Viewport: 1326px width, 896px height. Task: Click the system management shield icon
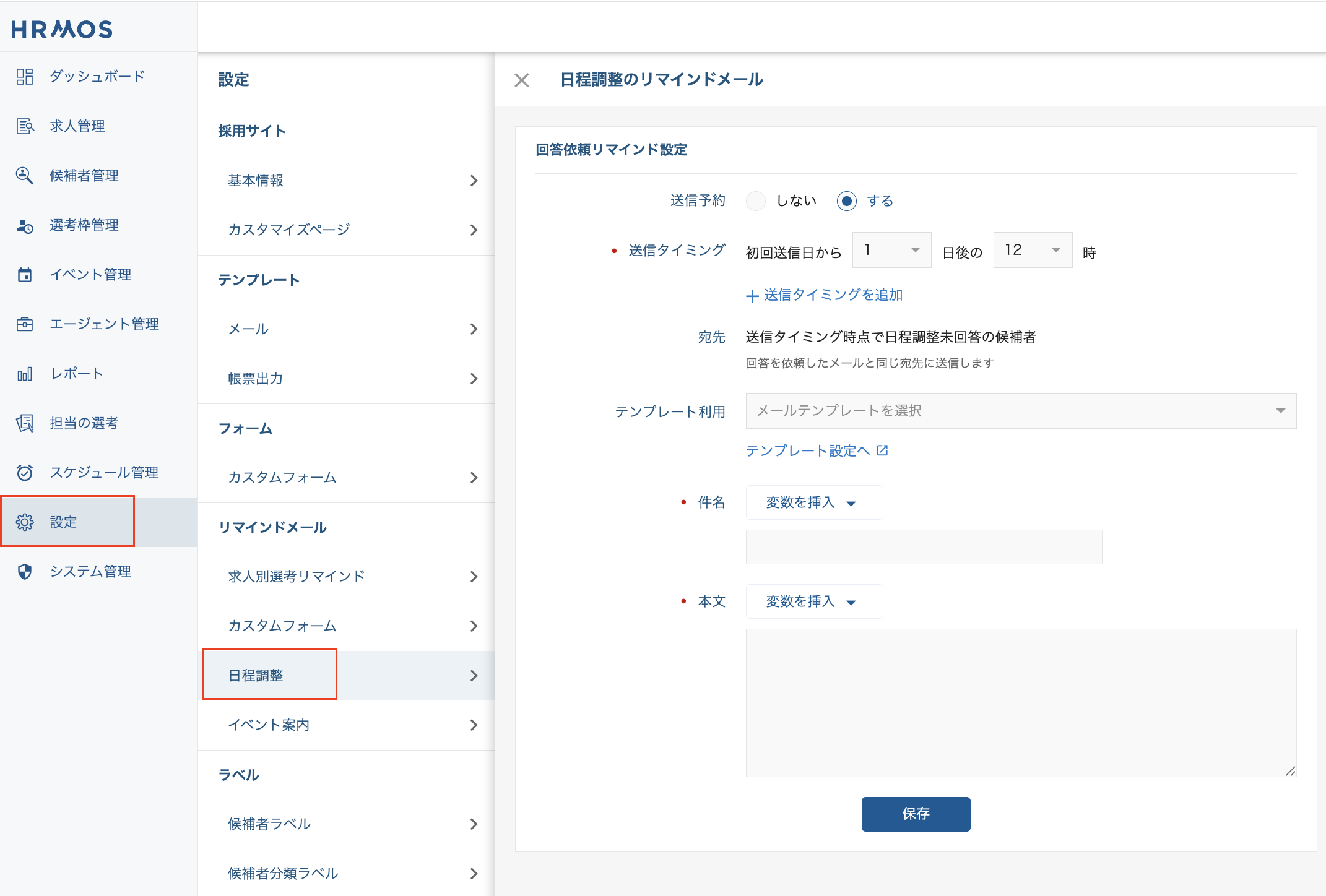(x=25, y=572)
